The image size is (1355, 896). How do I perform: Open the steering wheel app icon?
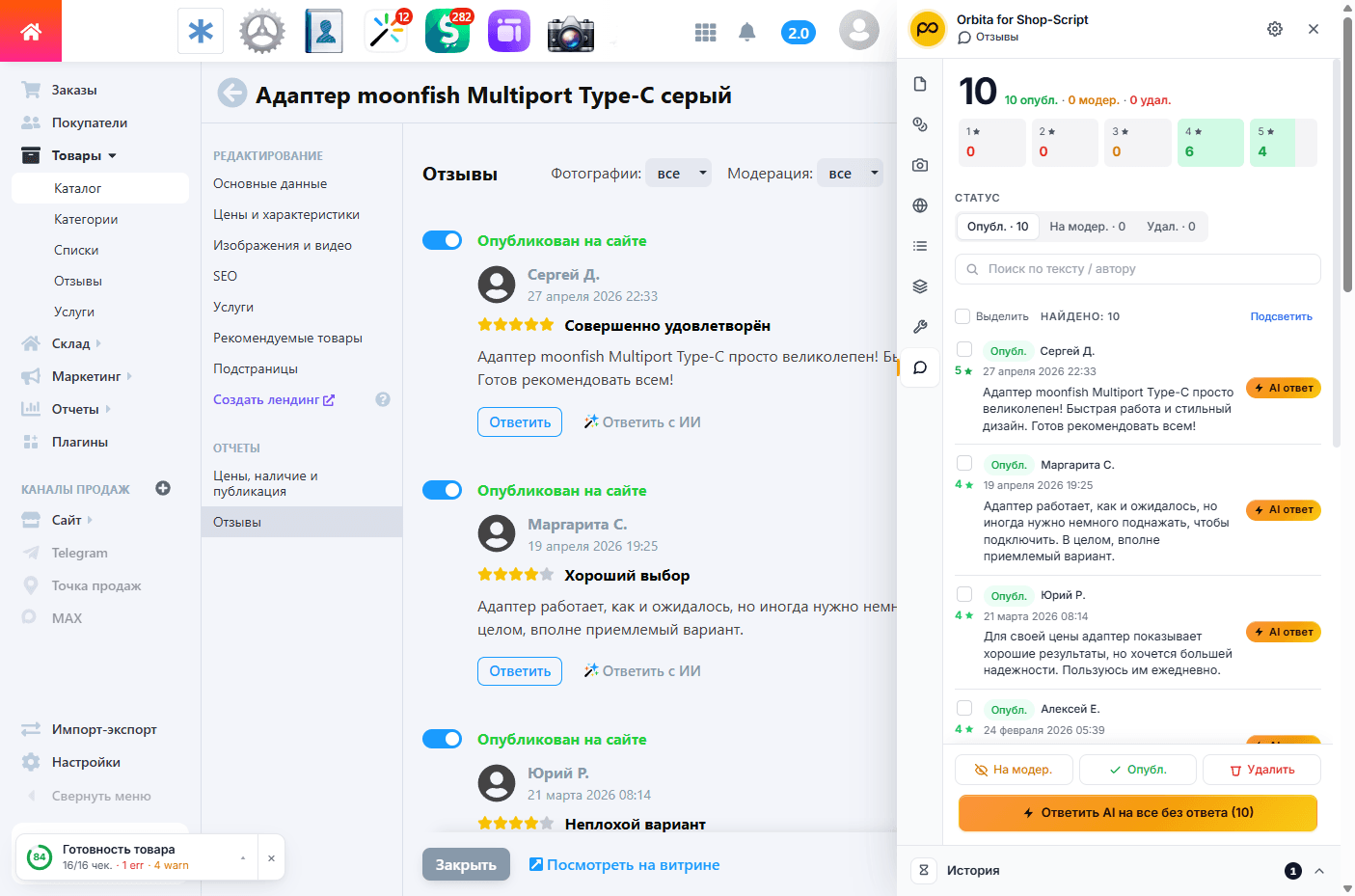pos(262,31)
